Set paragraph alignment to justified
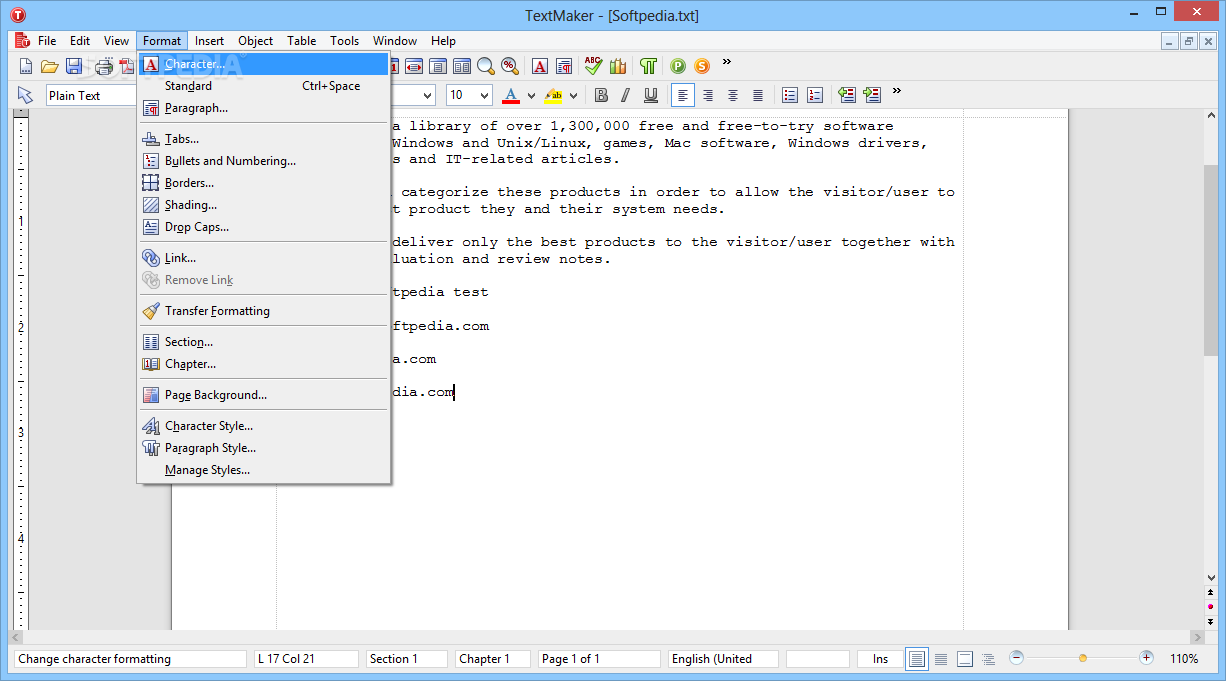 (x=758, y=95)
